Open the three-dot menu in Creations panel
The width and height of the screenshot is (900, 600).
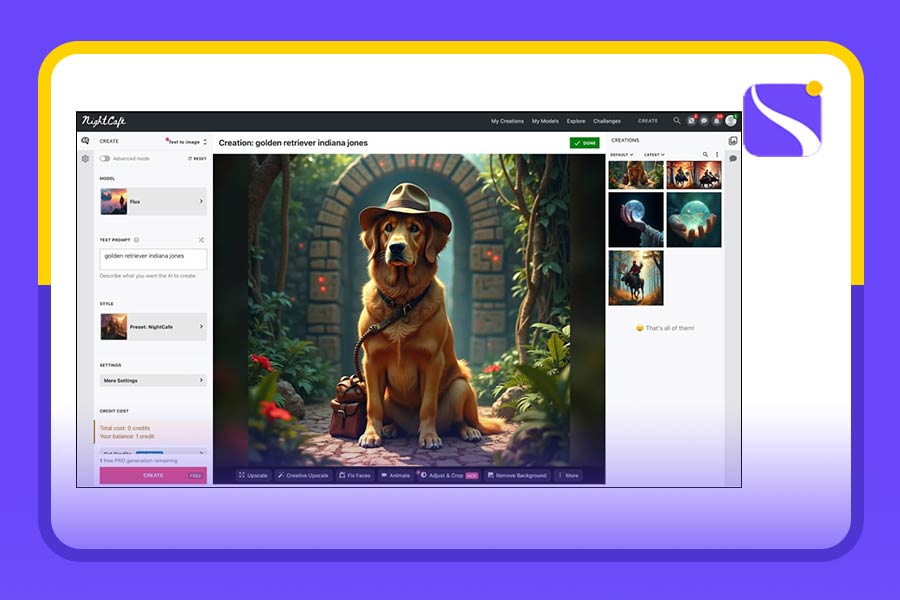click(x=717, y=155)
